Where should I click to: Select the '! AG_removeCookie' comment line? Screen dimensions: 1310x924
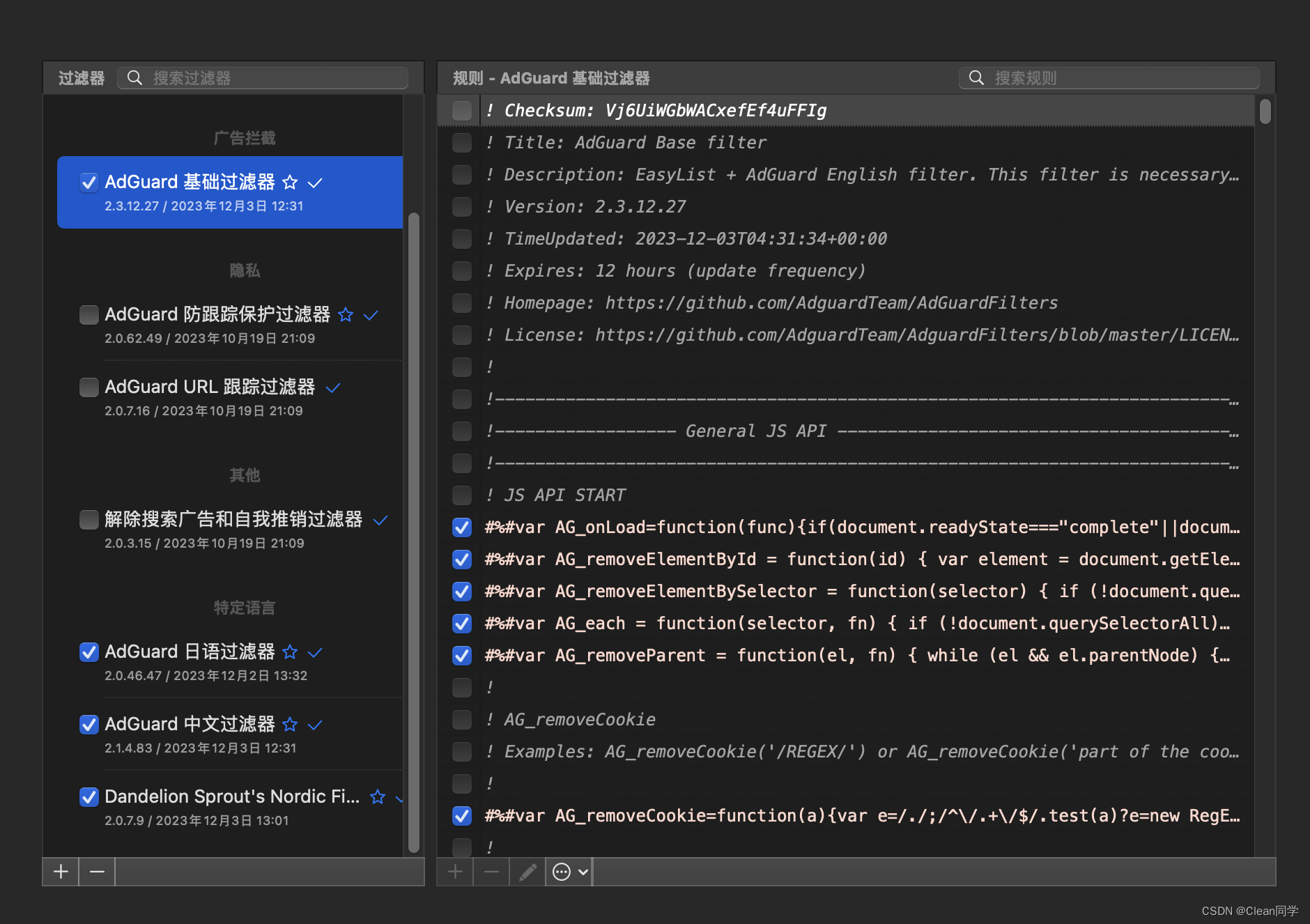(846, 720)
